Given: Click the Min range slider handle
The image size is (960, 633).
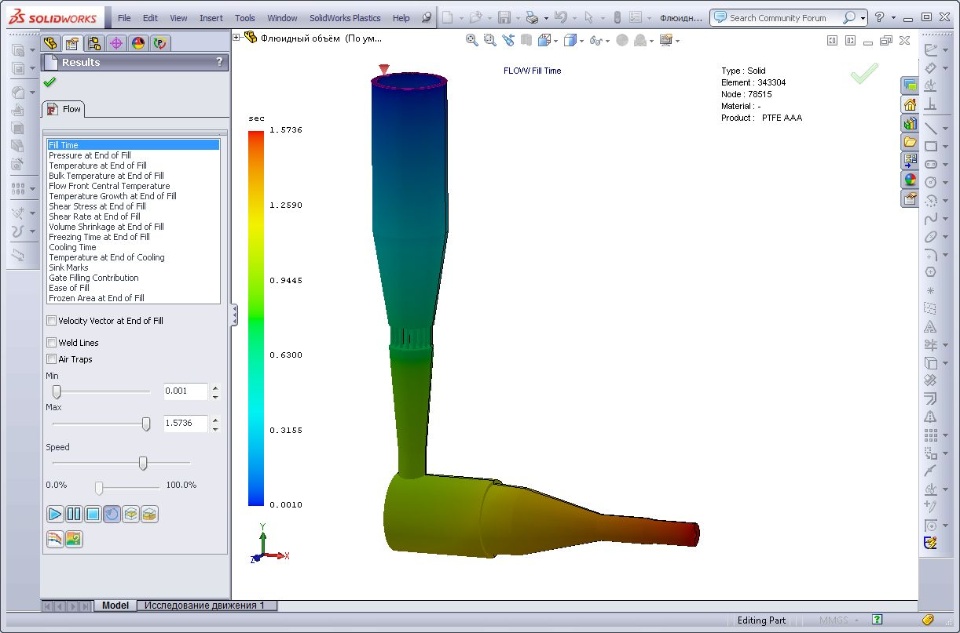Looking at the screenshot, I should 56,391.
